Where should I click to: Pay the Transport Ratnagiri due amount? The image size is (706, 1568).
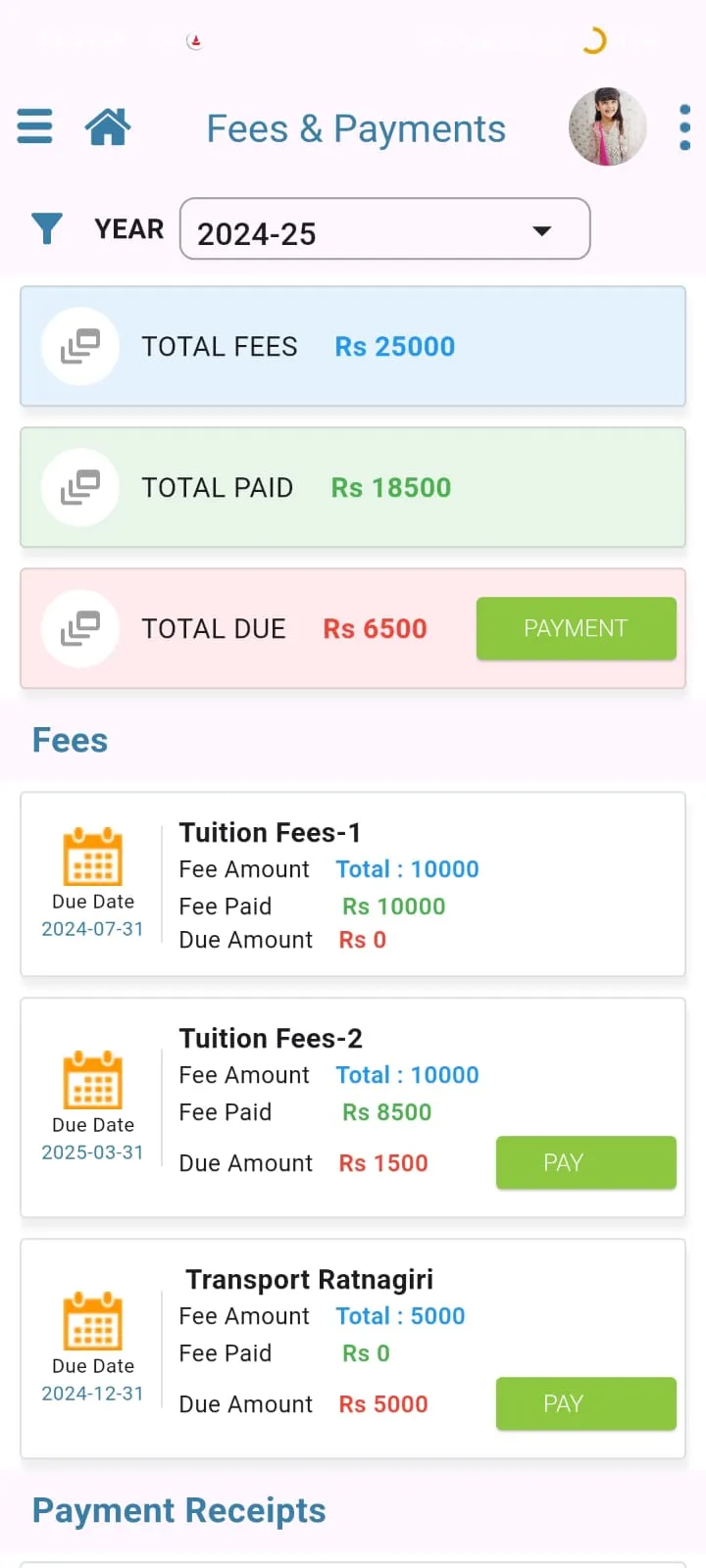tap(586, 1403)
